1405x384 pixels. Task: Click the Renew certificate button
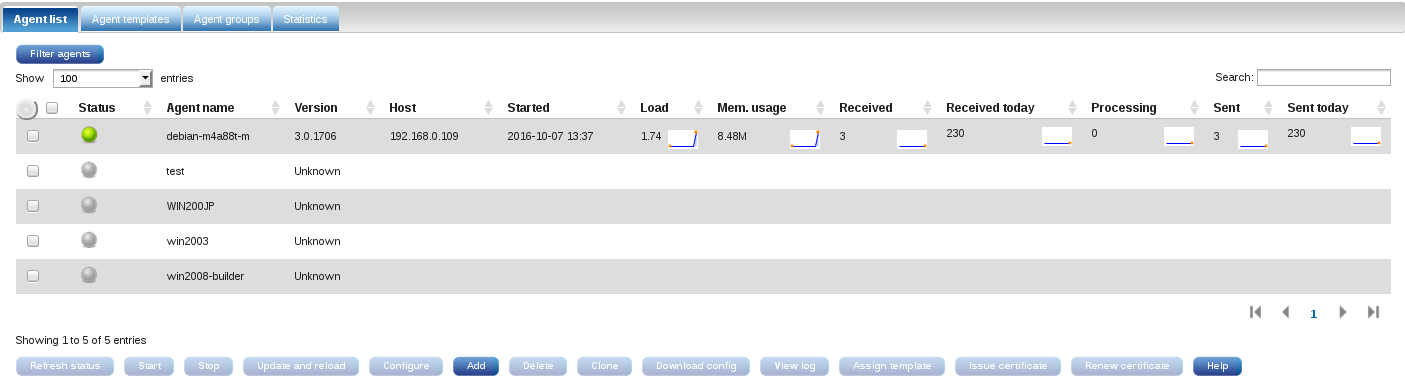point(1127,366)
